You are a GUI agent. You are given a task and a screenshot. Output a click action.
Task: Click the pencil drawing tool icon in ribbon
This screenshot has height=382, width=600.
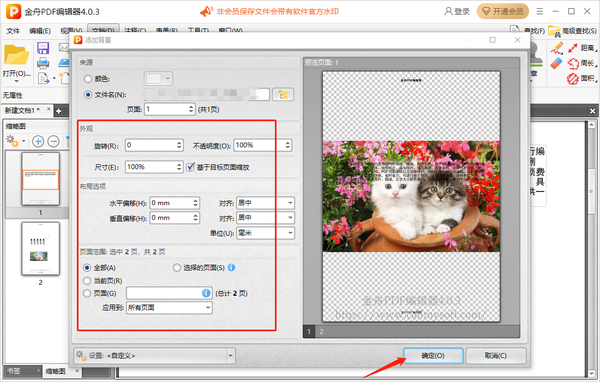pos(557,48)
